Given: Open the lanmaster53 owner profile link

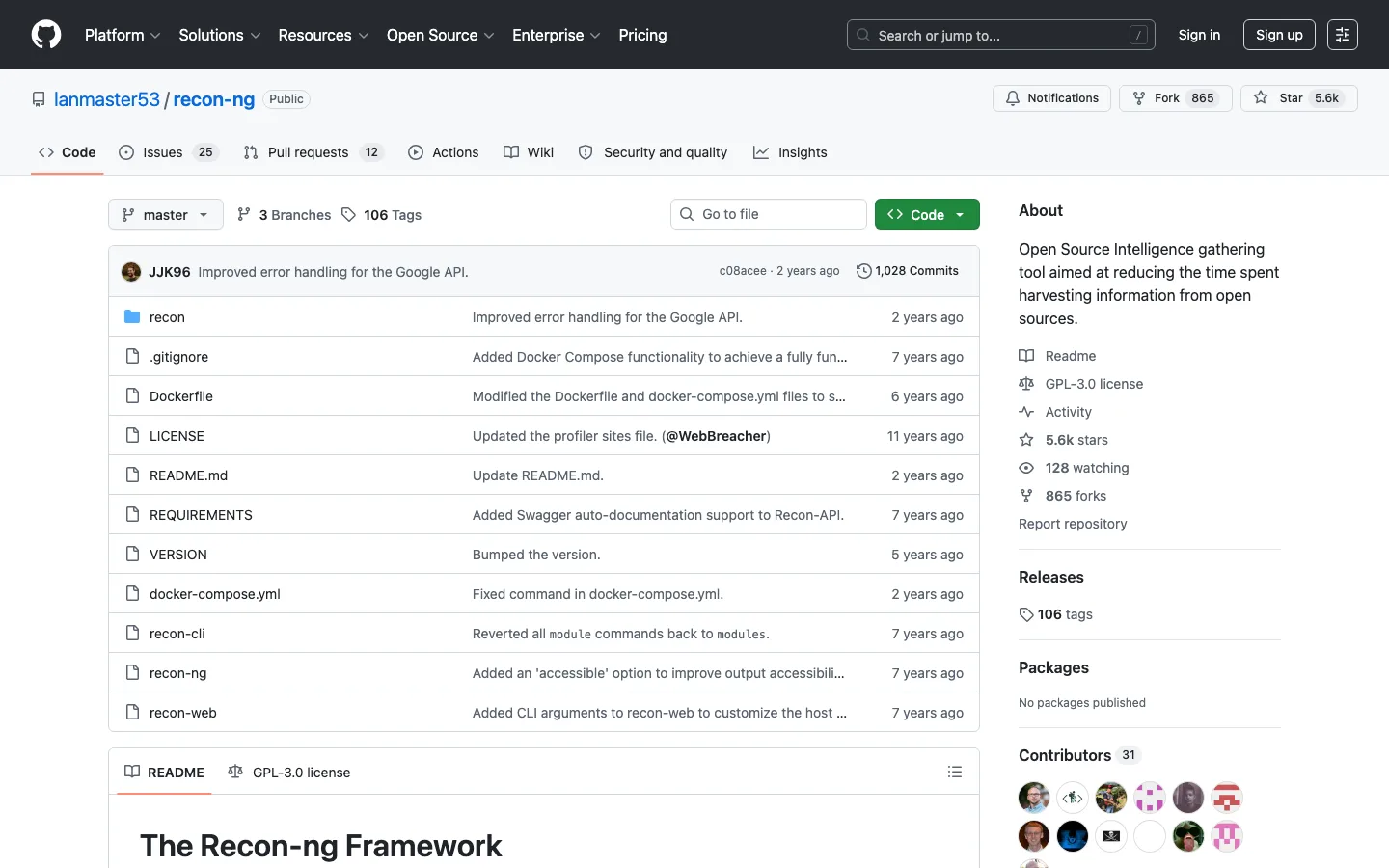Looking at the screenshot, I should (x=107, y=99).
